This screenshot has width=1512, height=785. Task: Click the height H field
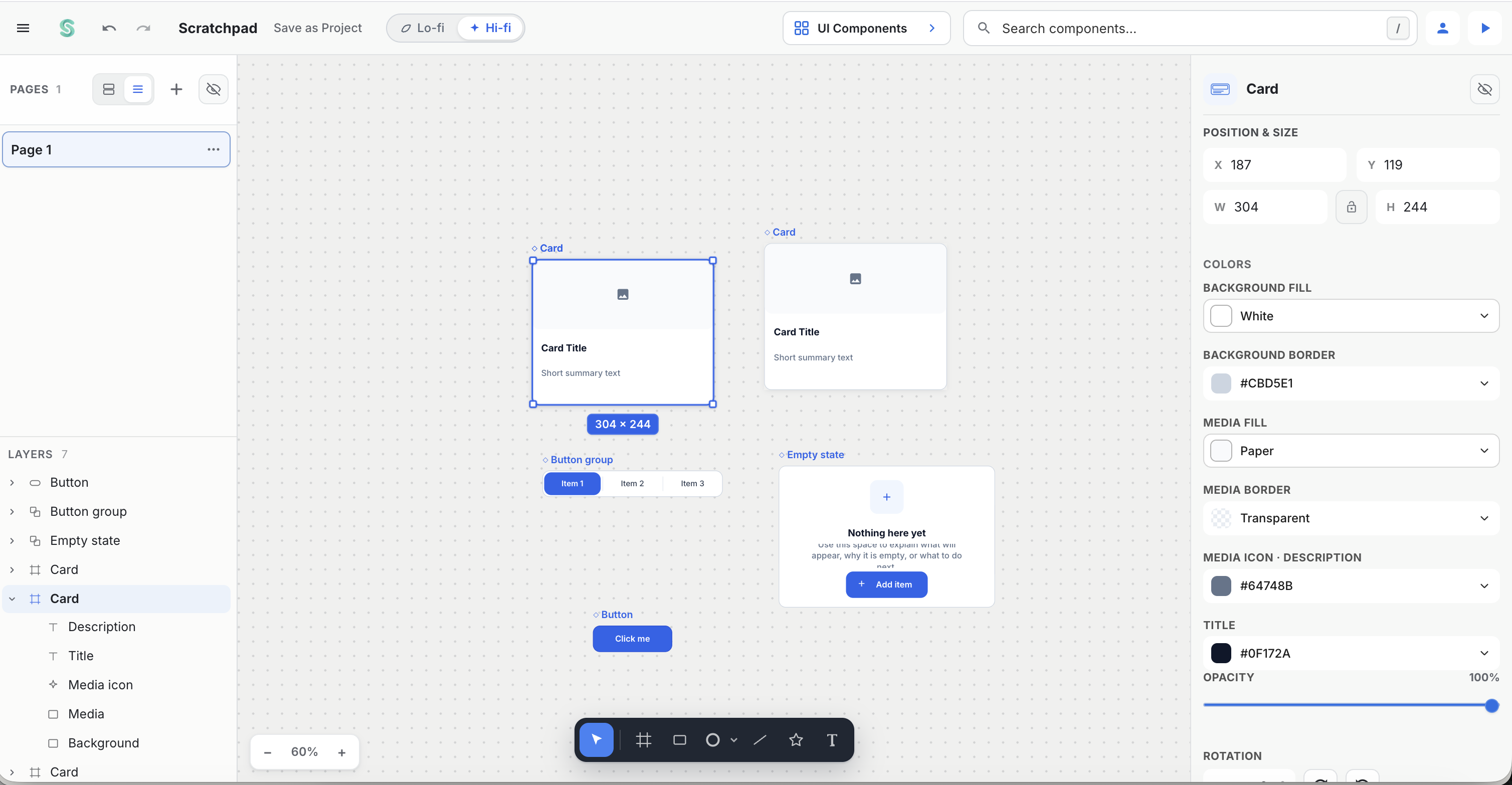(1437, 207)
